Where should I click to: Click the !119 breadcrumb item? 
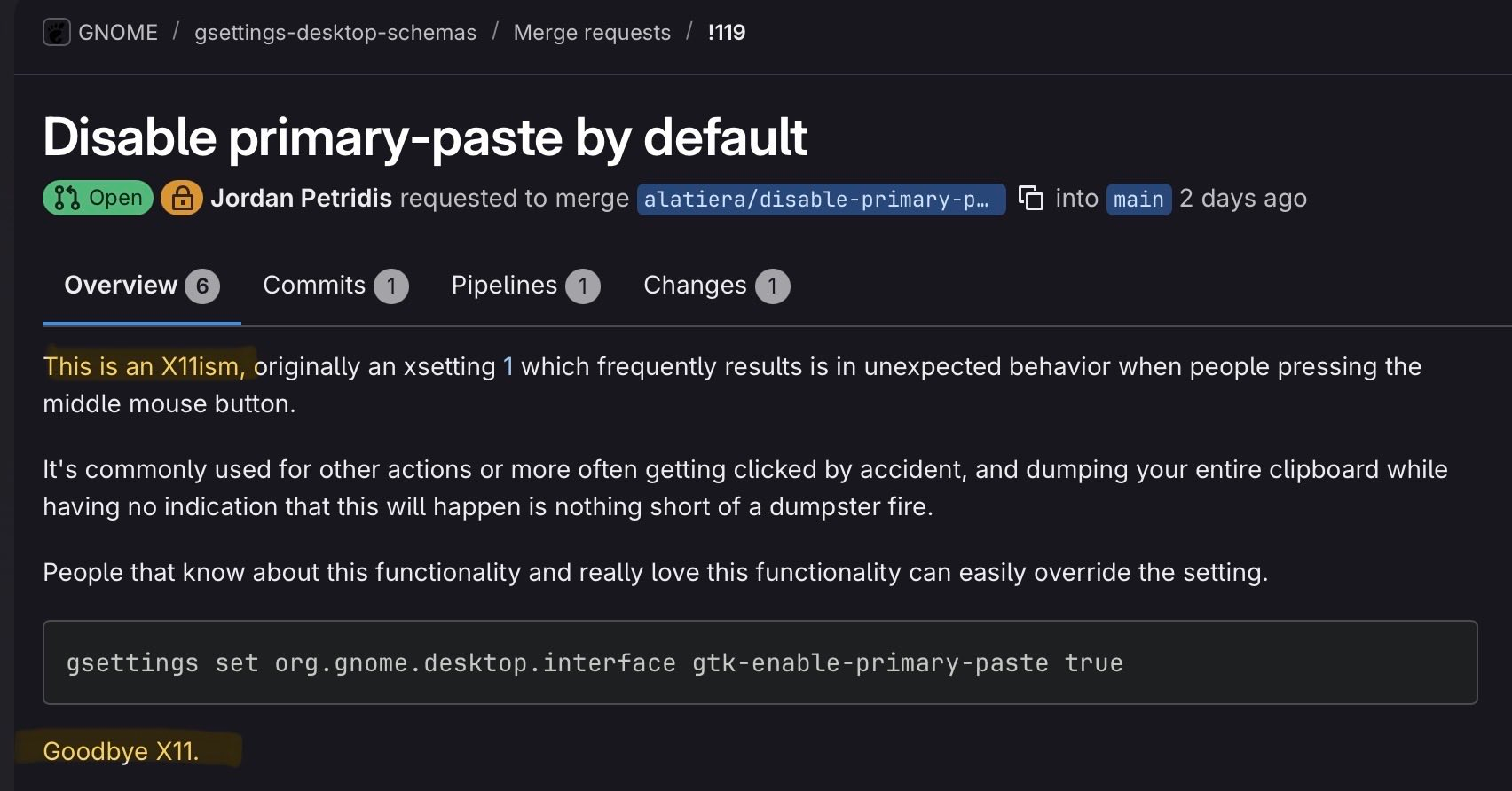(726, 33)
